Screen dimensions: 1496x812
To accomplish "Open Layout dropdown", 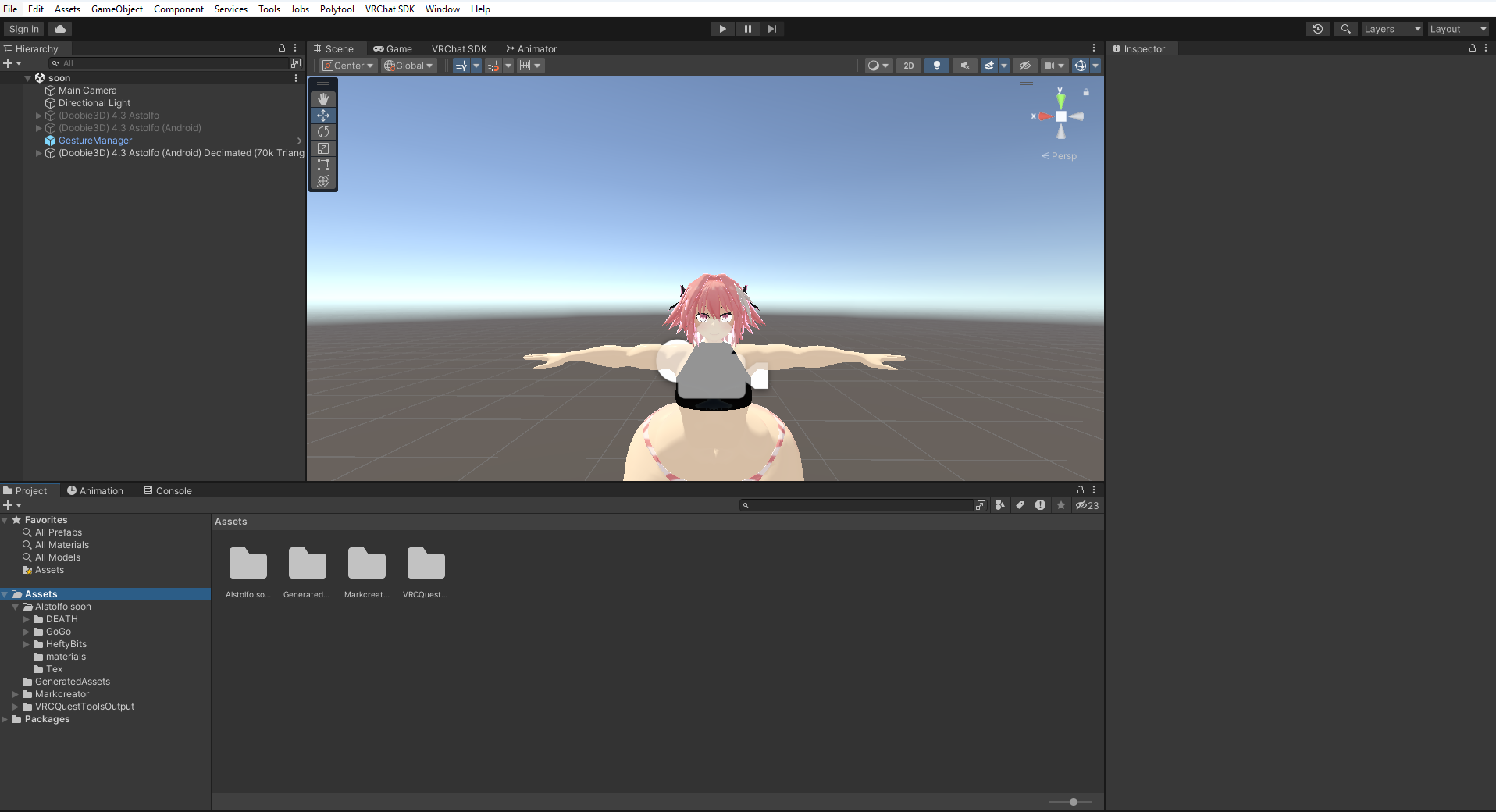I will [x=1458, y=29].
